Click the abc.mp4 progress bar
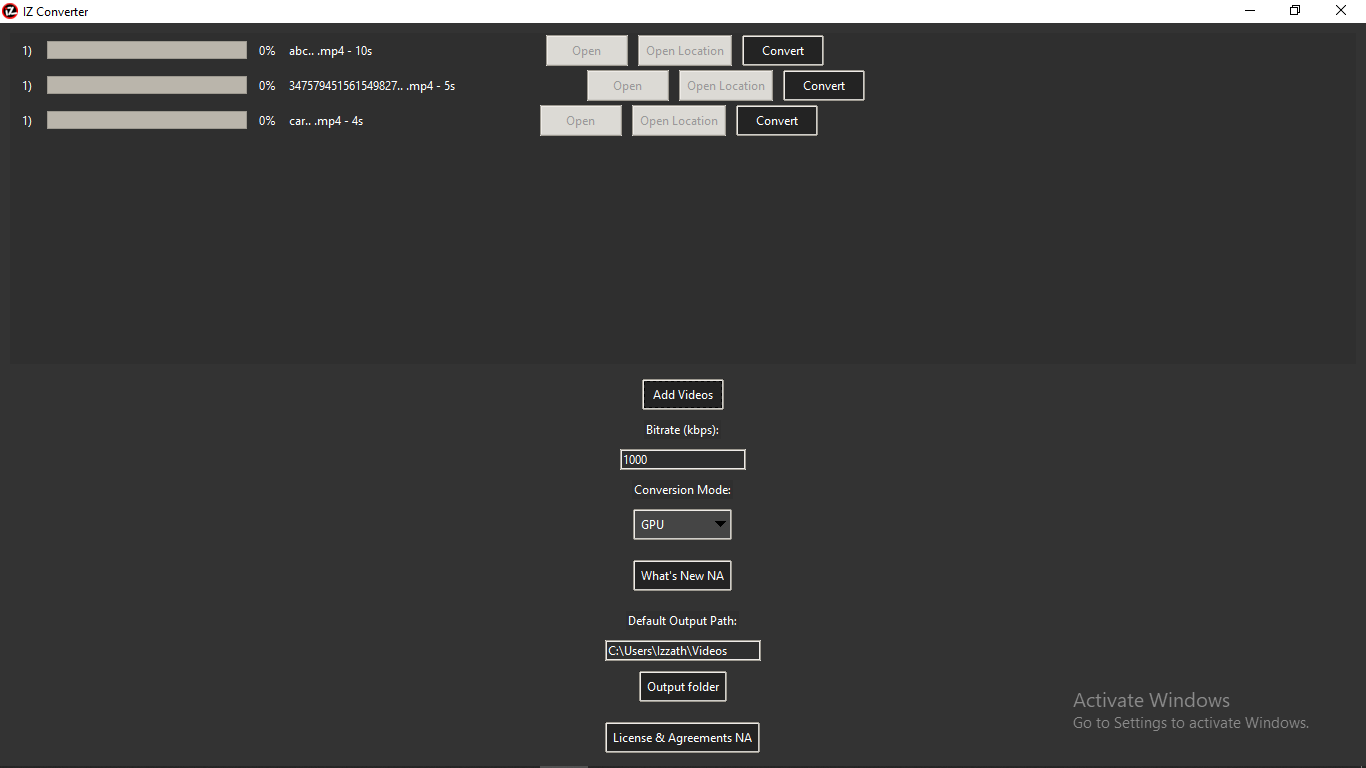 coord(146,49)
